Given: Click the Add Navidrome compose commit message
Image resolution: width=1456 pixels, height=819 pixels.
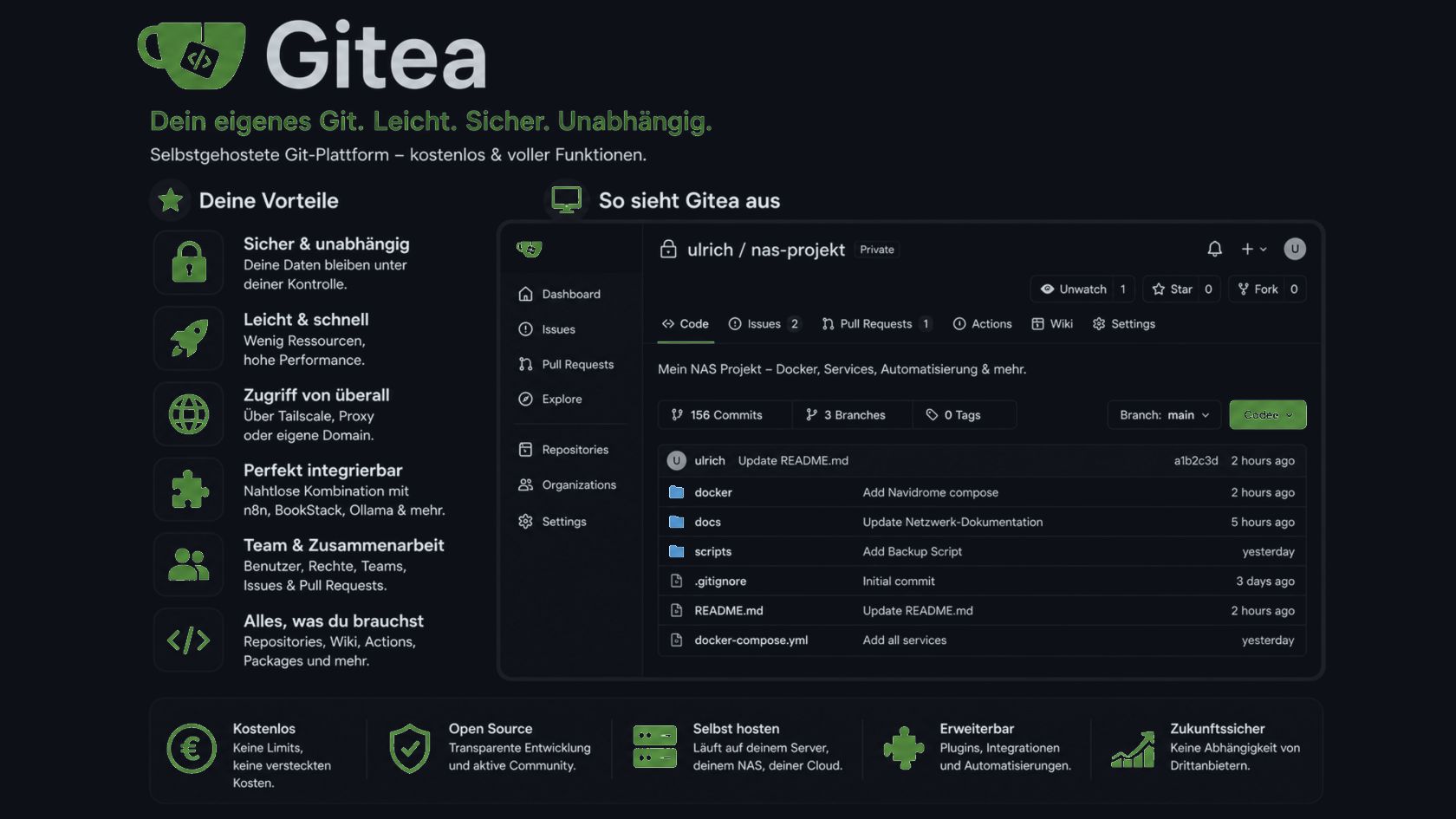Looking at the screenshot, I should coord(930,492).
